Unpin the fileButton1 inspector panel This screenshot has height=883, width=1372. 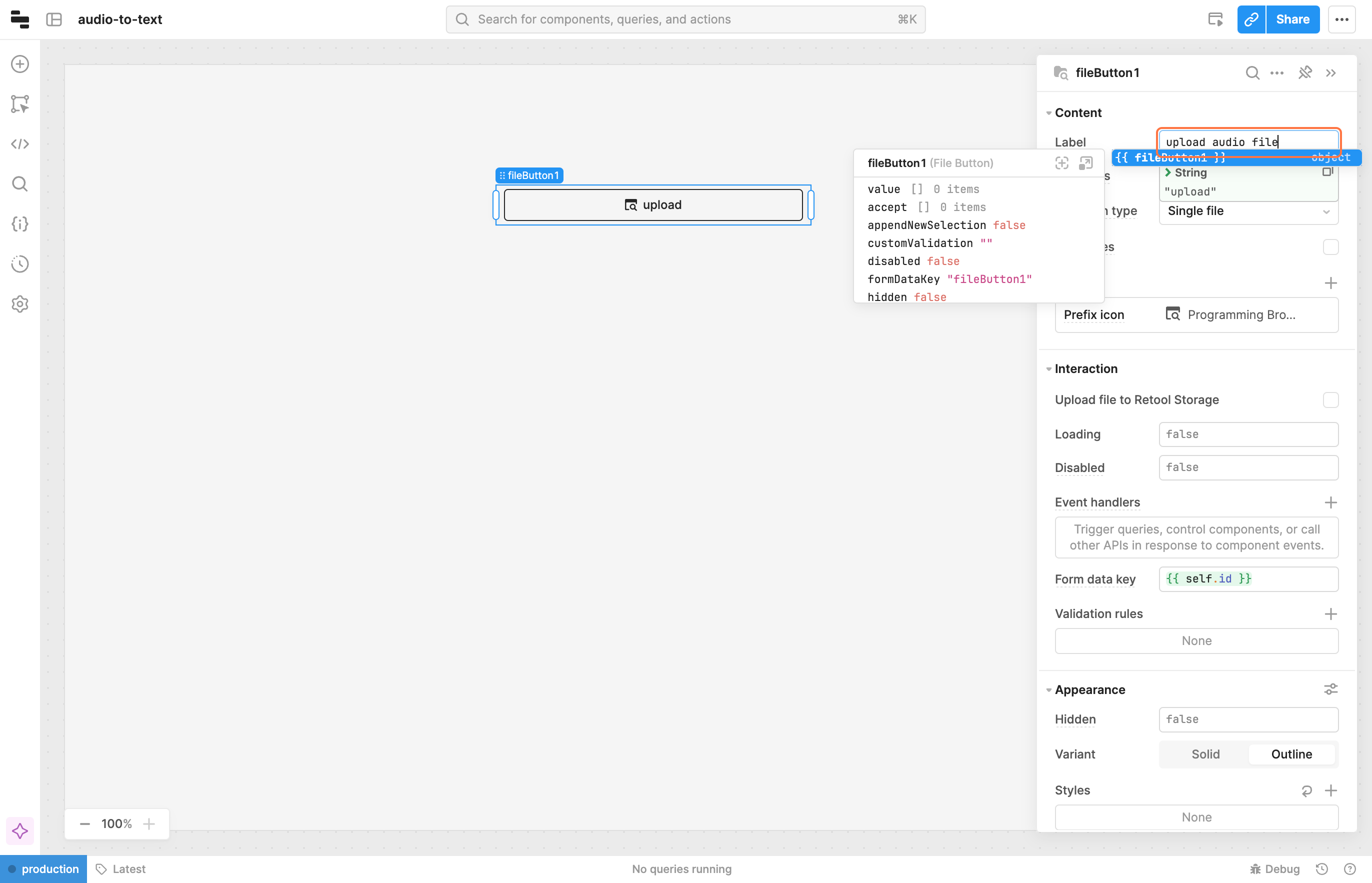point(1305,73)
